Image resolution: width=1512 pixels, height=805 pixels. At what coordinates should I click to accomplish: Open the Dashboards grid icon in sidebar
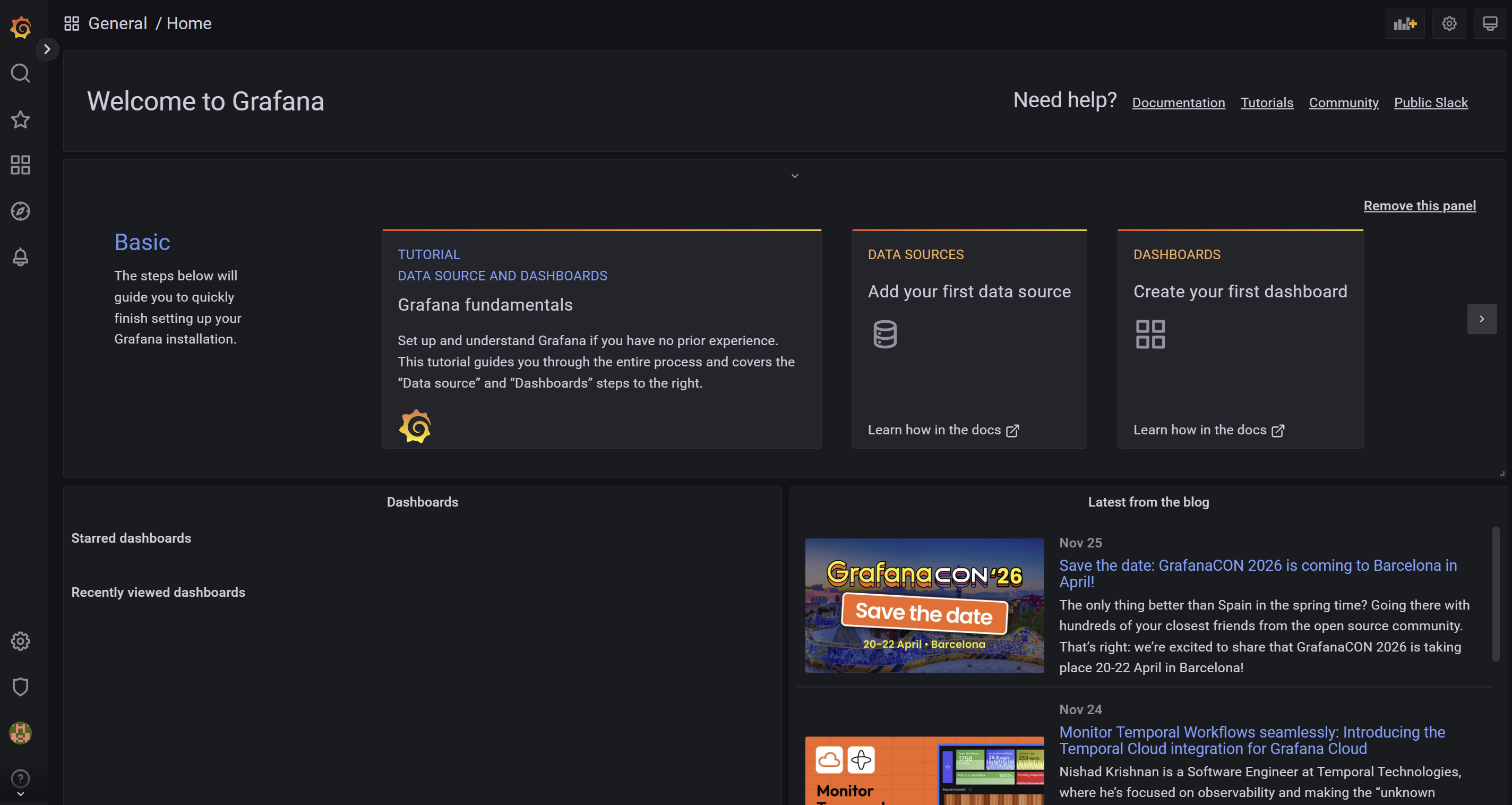21,165
